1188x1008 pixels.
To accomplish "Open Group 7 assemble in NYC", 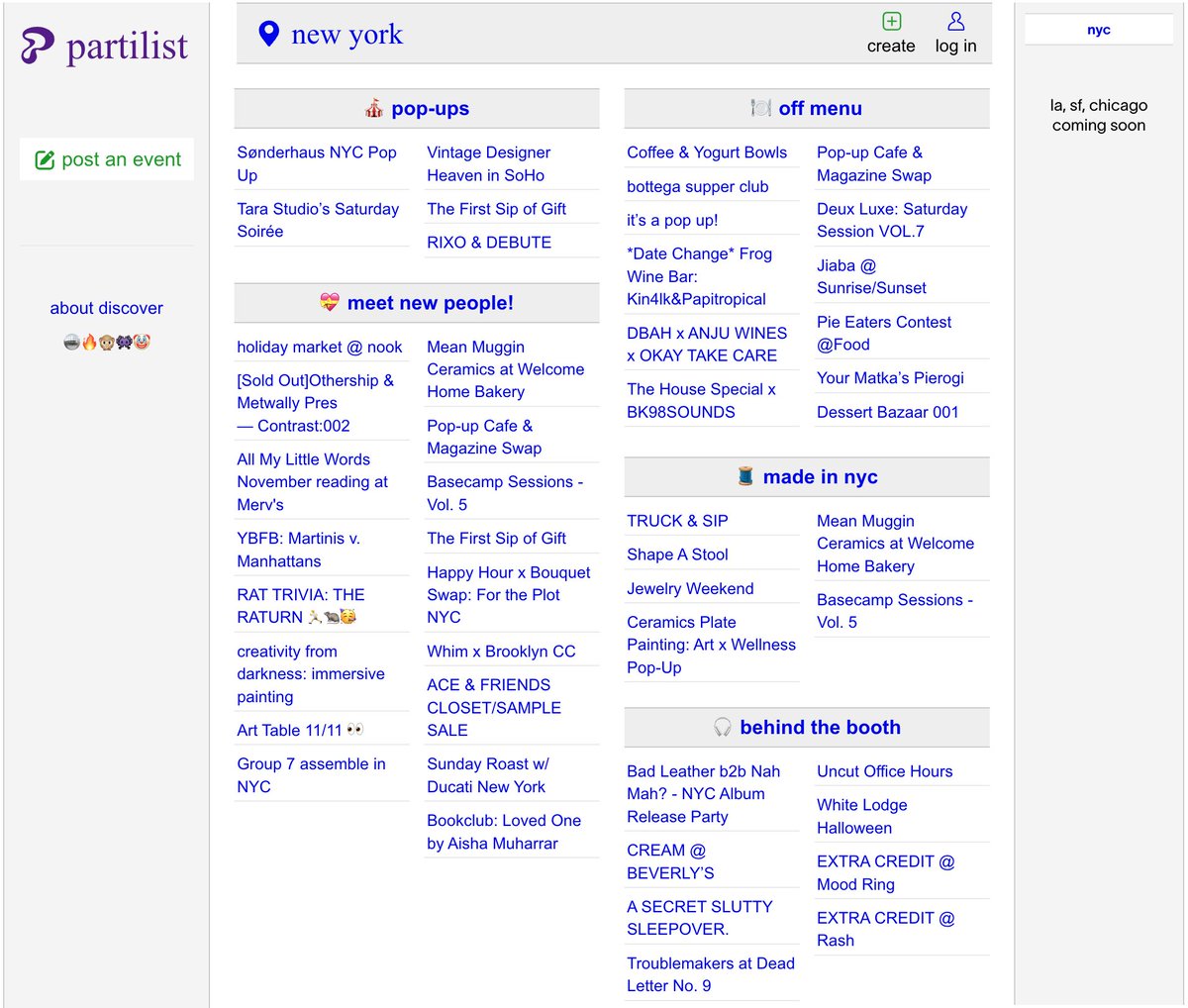I will 311,775.
